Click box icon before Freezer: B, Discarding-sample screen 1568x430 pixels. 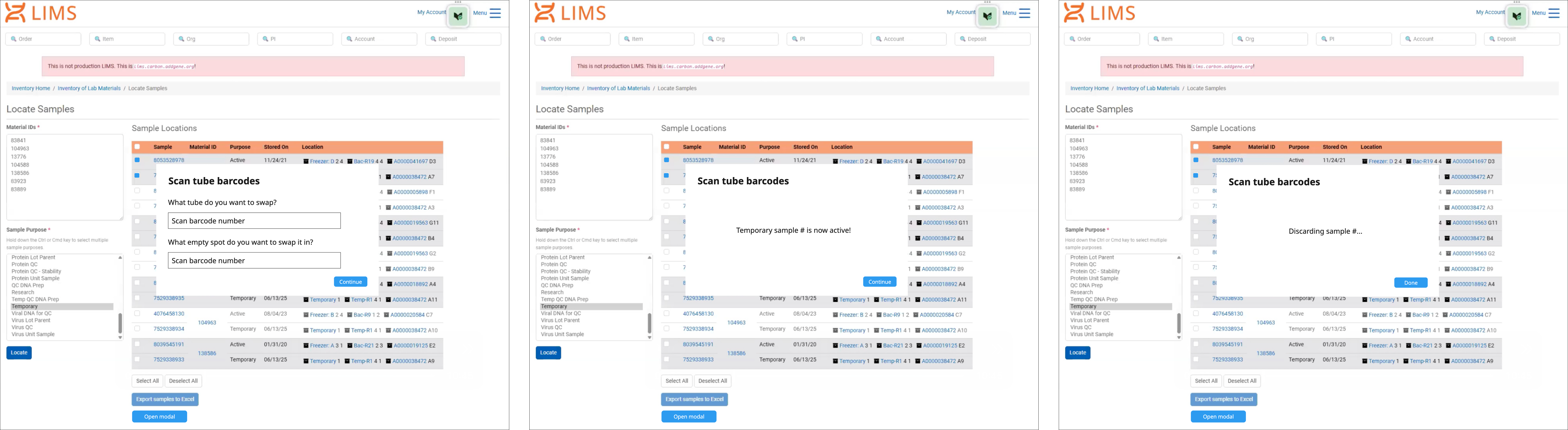coord(1365,315)
